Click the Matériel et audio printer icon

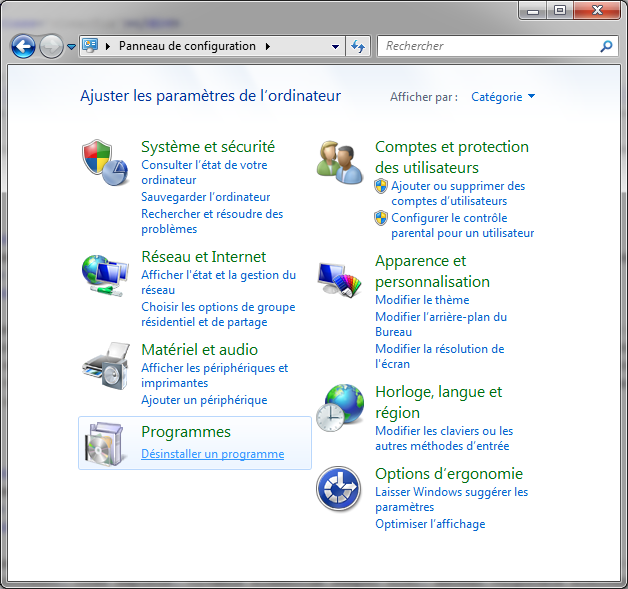pyautogui.click(x=106, y=365)
